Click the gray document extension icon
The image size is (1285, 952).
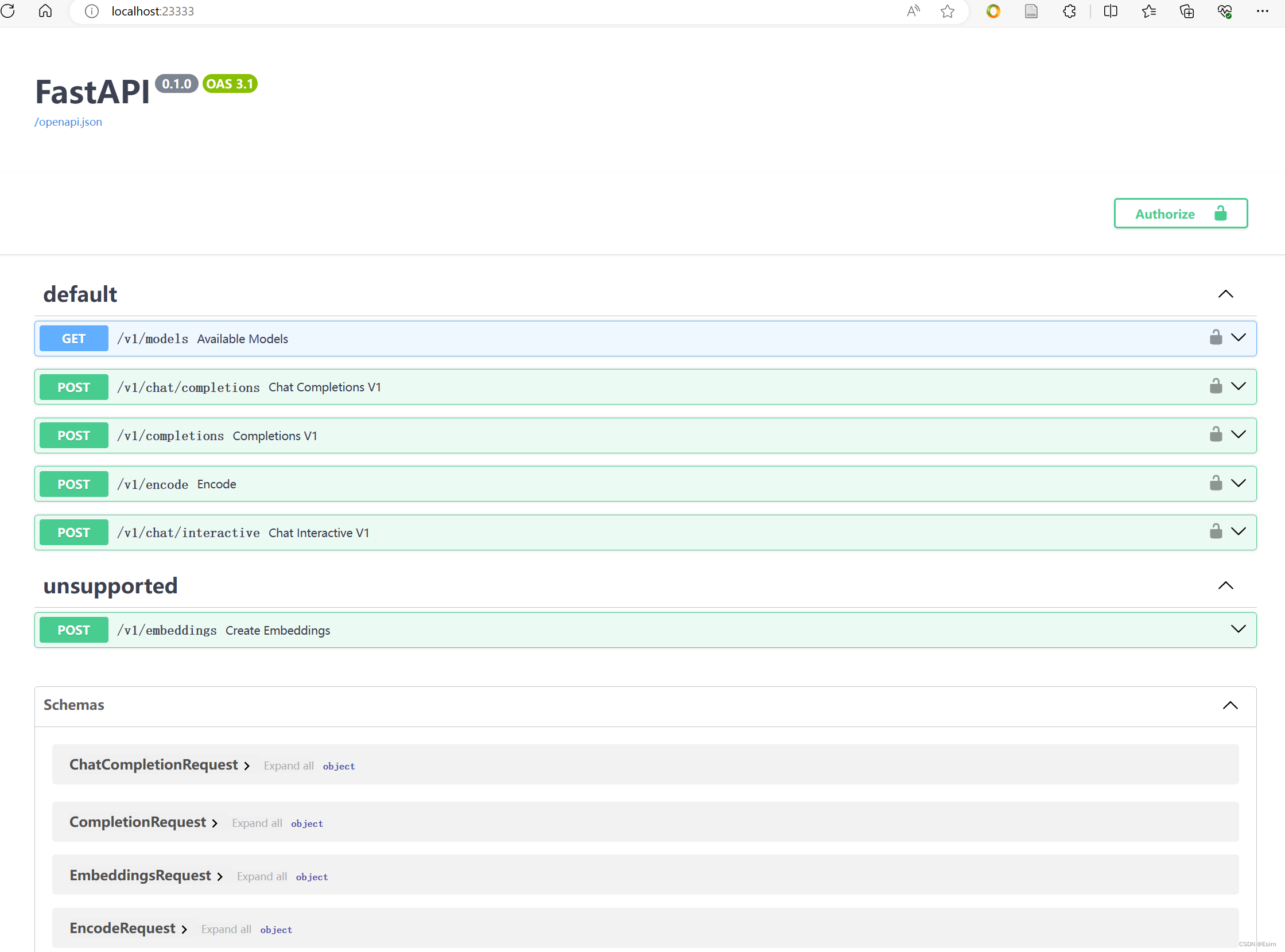point(1031,11)
